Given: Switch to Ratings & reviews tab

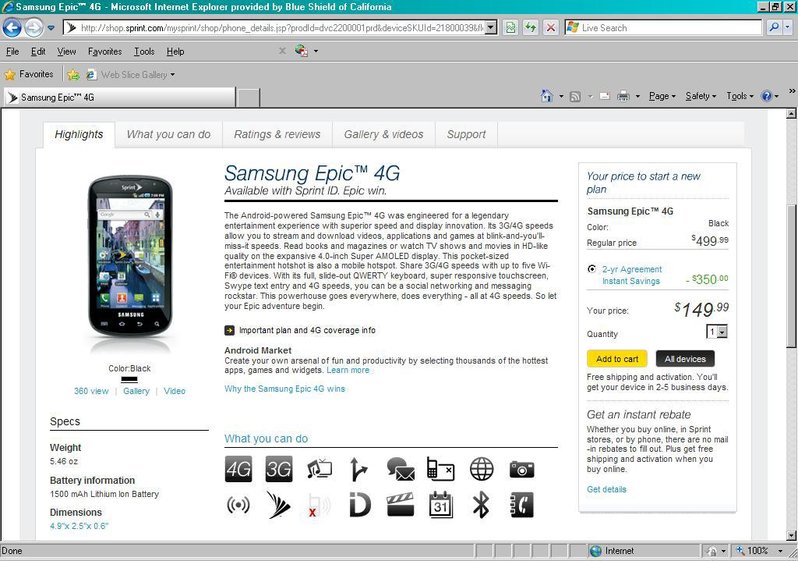Looking at the screenshot, I should pyautogui.click(x=277, y=134).
